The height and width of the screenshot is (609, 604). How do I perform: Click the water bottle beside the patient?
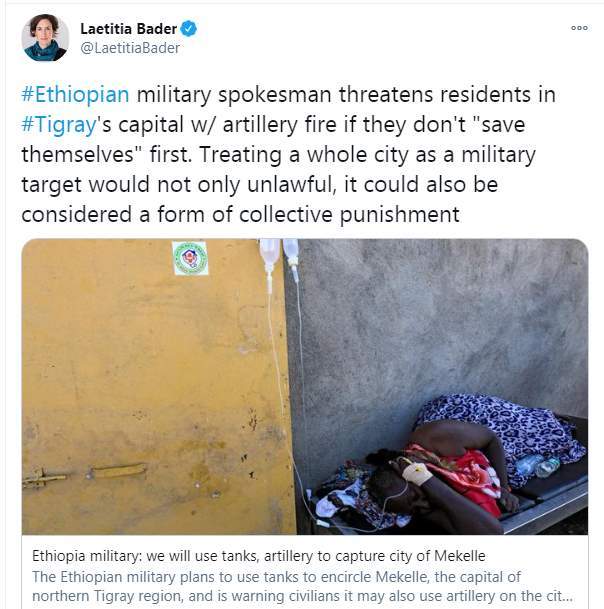[x=538, y=466]
